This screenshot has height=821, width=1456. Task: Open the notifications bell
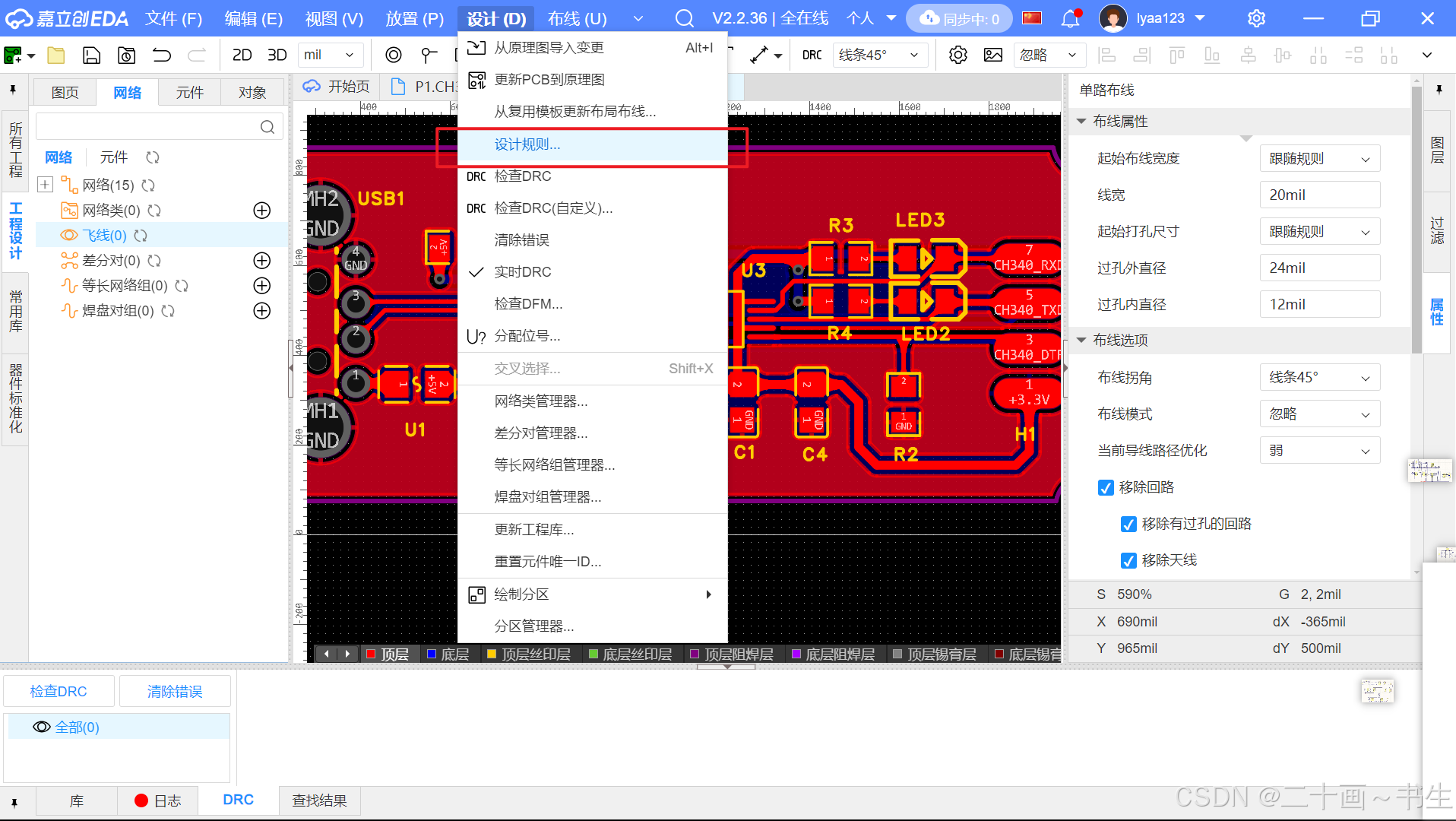pos(1070,18)
